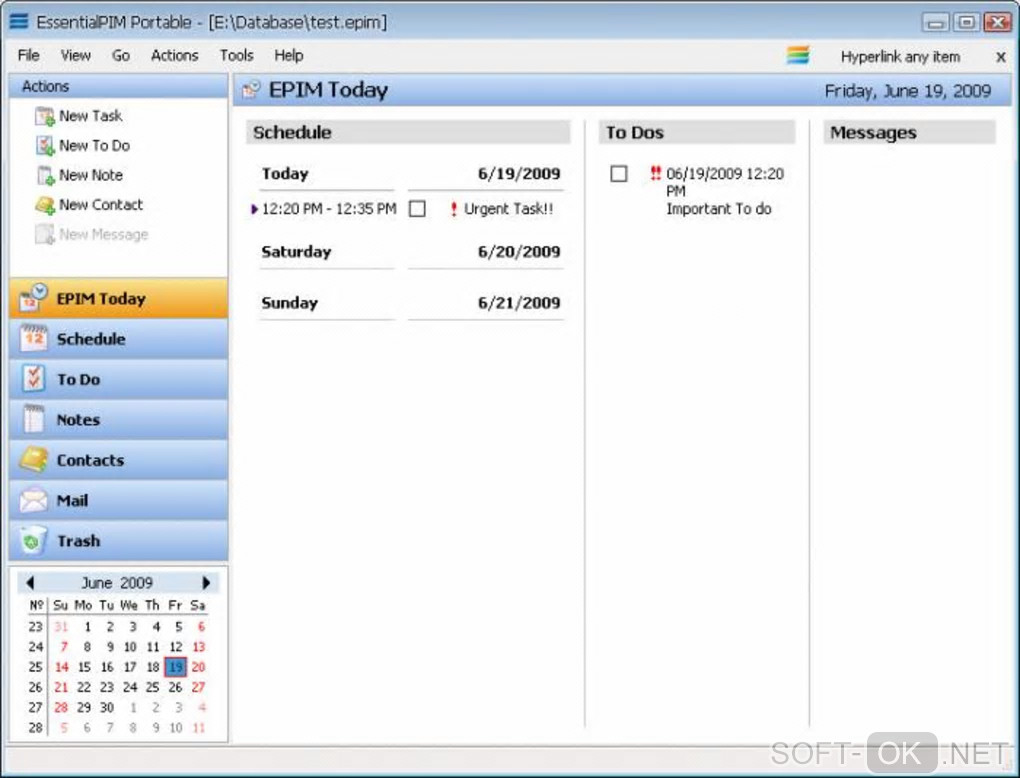
Task: Select June 14 in the mini calendar
Action: 61,667
